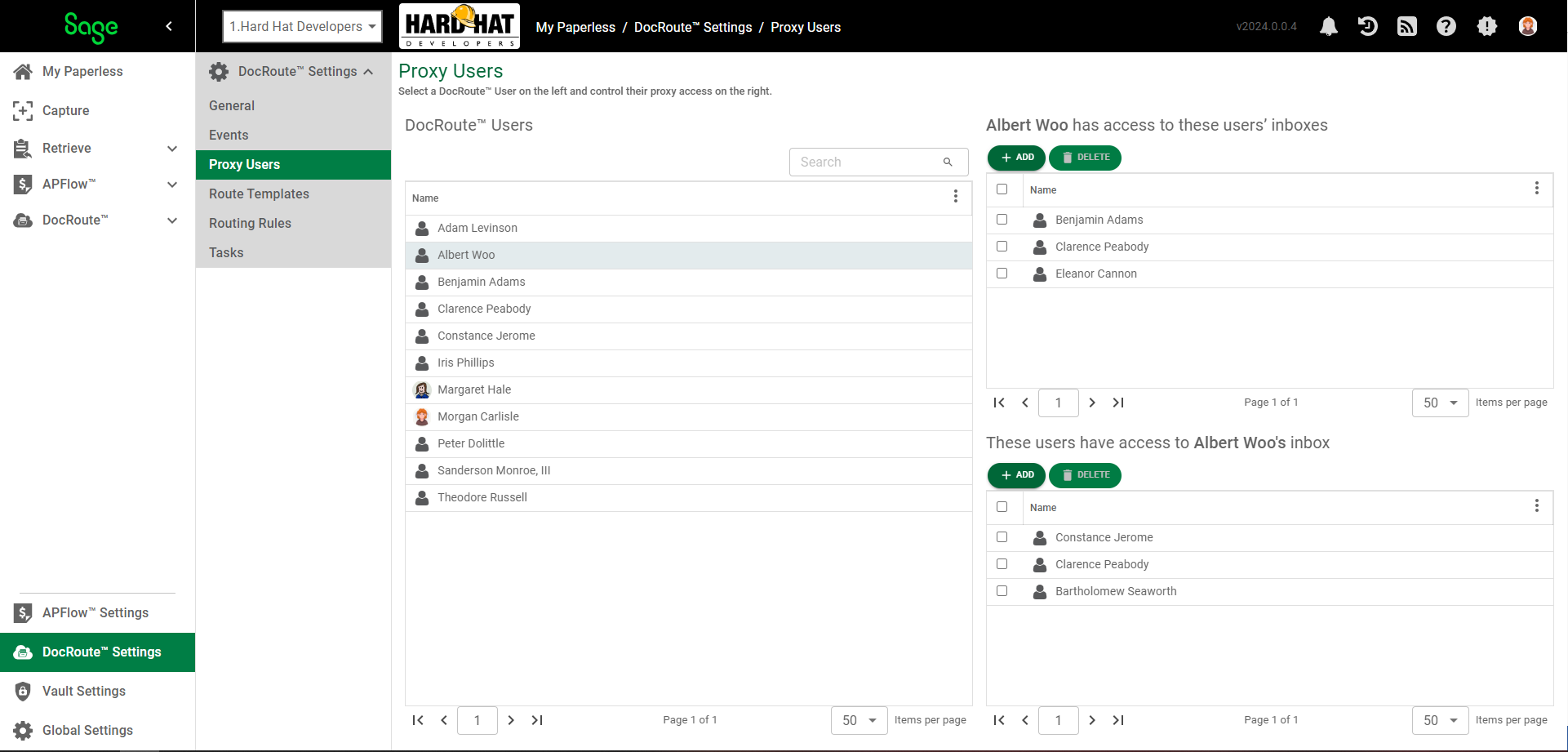Open the RSS feed icon

pos(1407,27)
